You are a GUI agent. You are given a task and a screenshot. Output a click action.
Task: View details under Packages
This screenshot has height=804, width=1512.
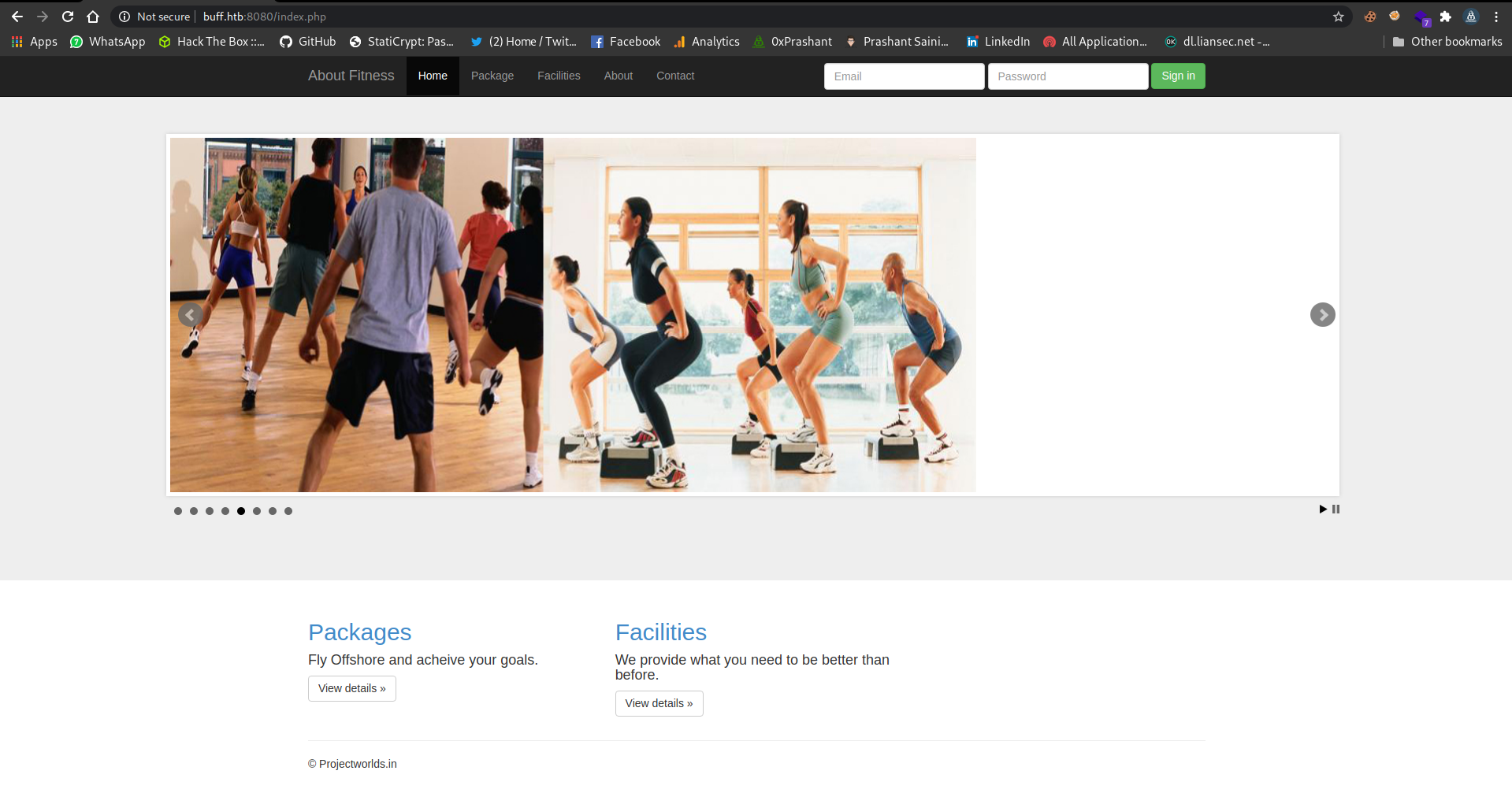(351, 688)
